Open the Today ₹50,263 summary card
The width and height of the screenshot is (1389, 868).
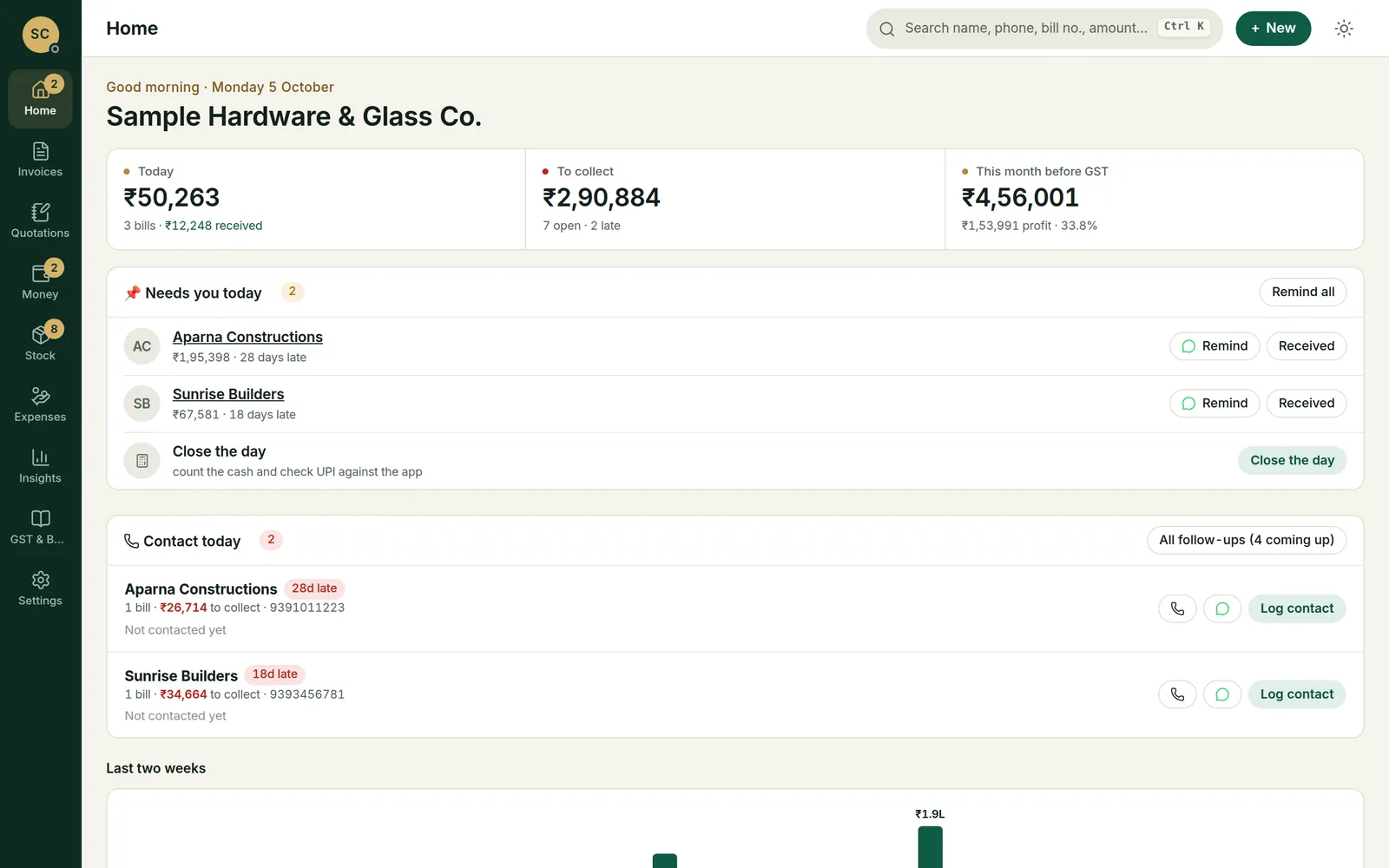(316, 199)
